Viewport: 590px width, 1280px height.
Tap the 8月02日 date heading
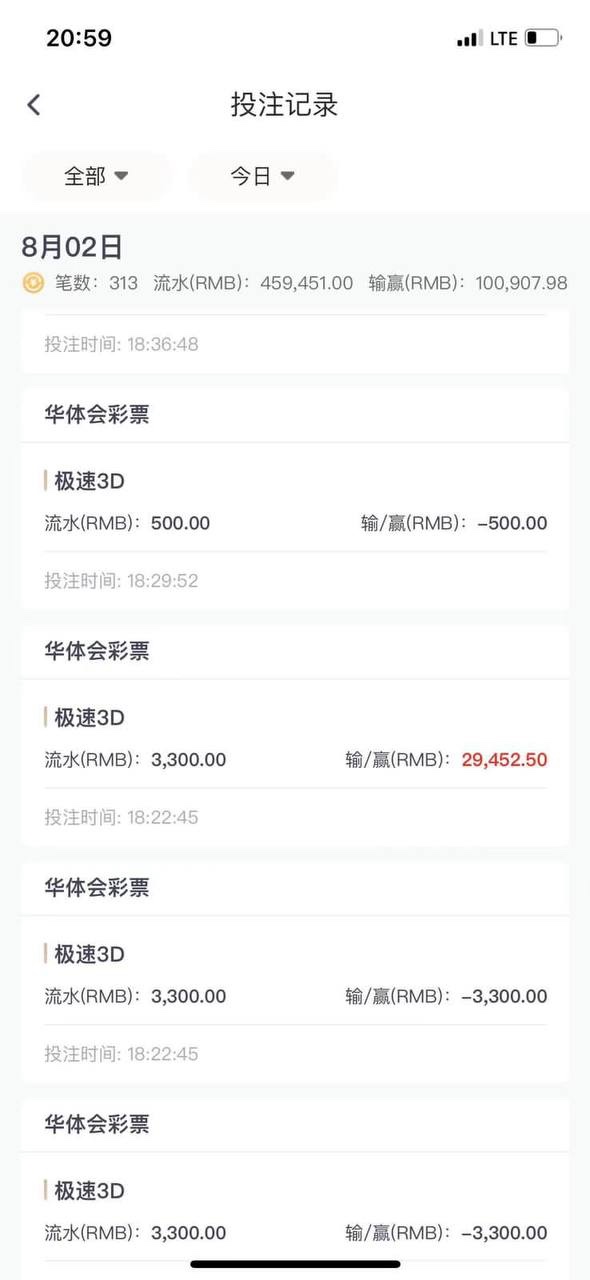click(x=72, y=247)
